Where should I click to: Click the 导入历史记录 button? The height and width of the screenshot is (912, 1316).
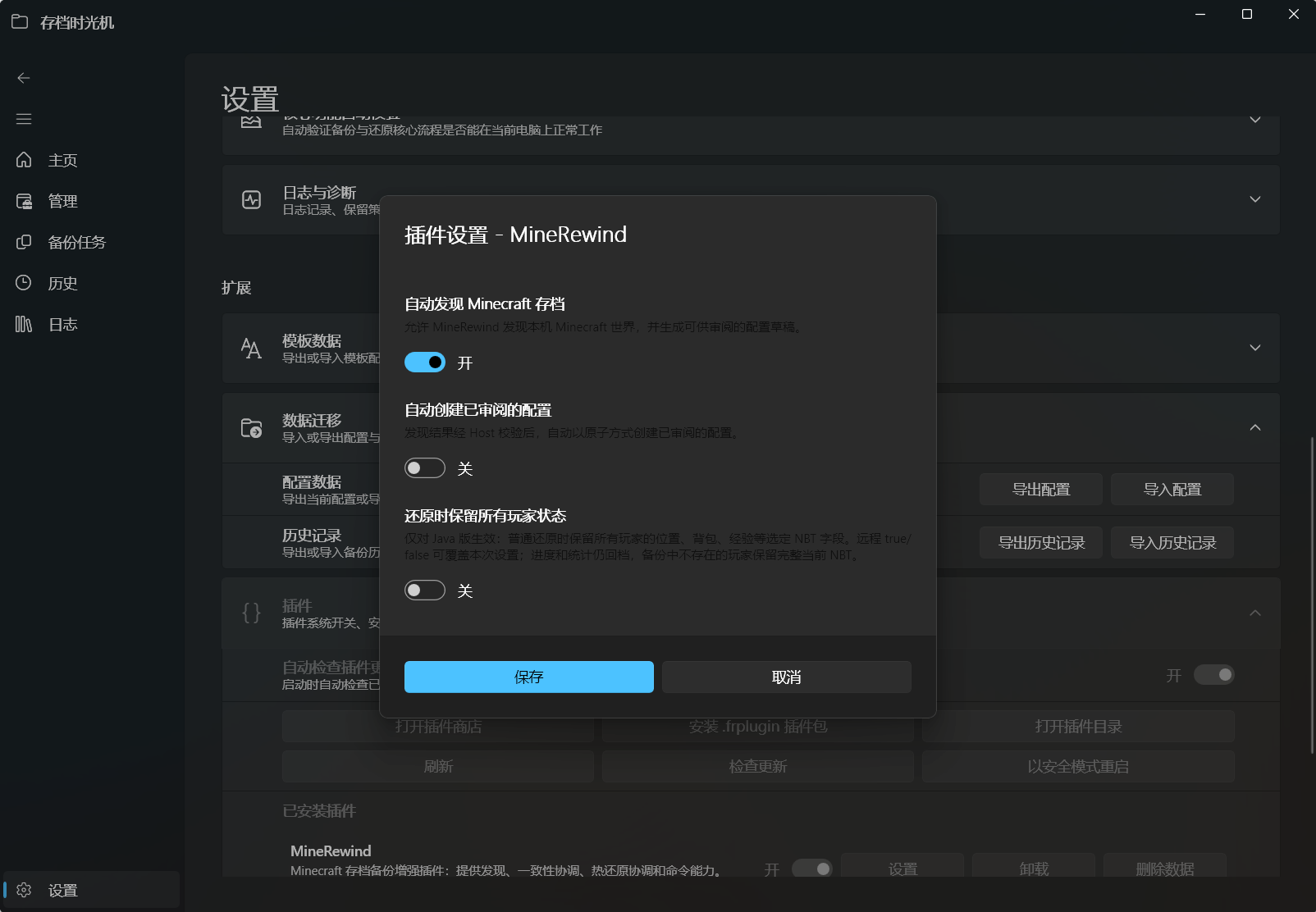coord(1172,543)
